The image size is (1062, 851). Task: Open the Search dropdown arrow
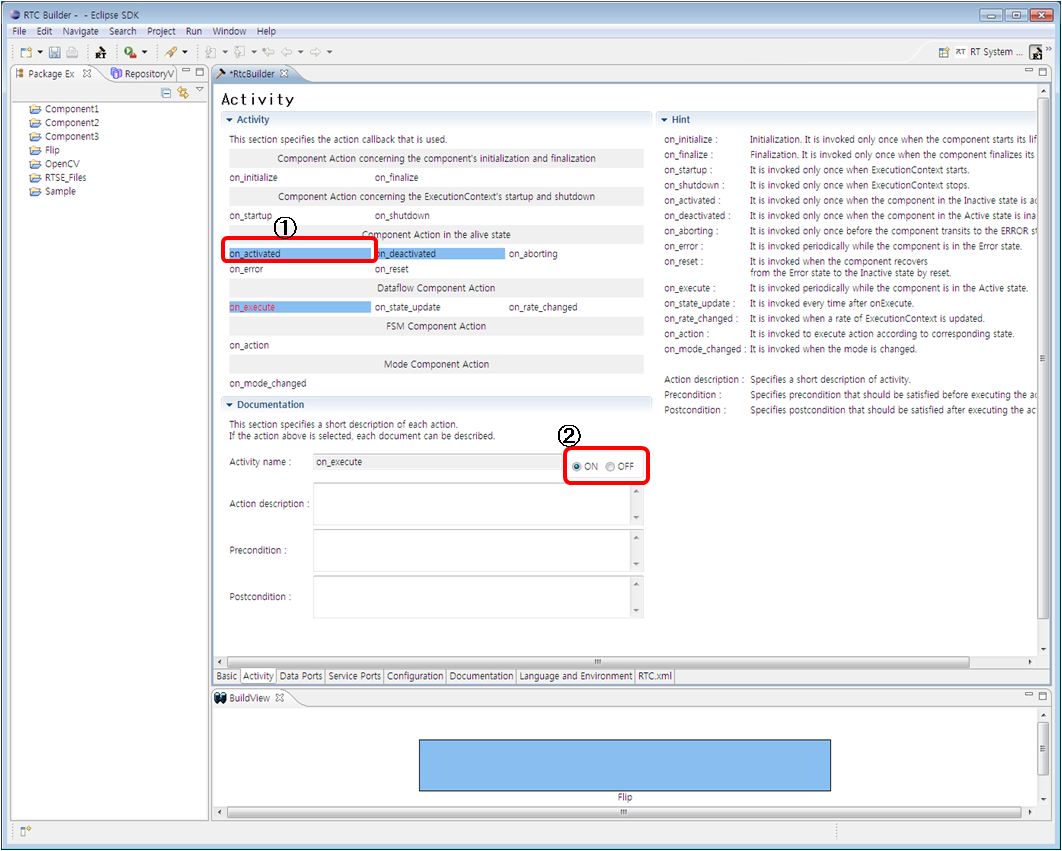(185, 52)
